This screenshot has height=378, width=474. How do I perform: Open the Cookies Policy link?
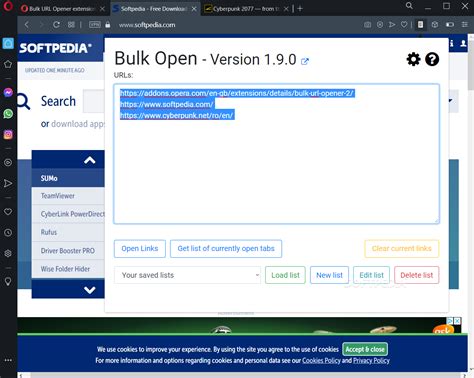pyautogui.click(x=321, y=361)
